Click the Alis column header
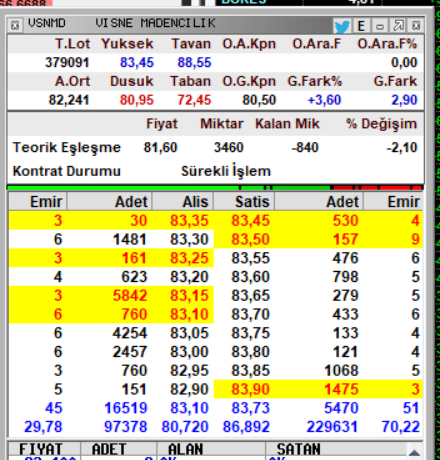Viewport: 440px width, 460px height. pos(195,202)
